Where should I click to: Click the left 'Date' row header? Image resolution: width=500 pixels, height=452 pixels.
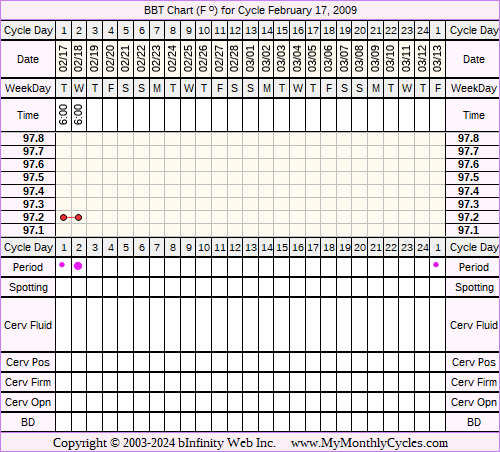click(28, 59)
